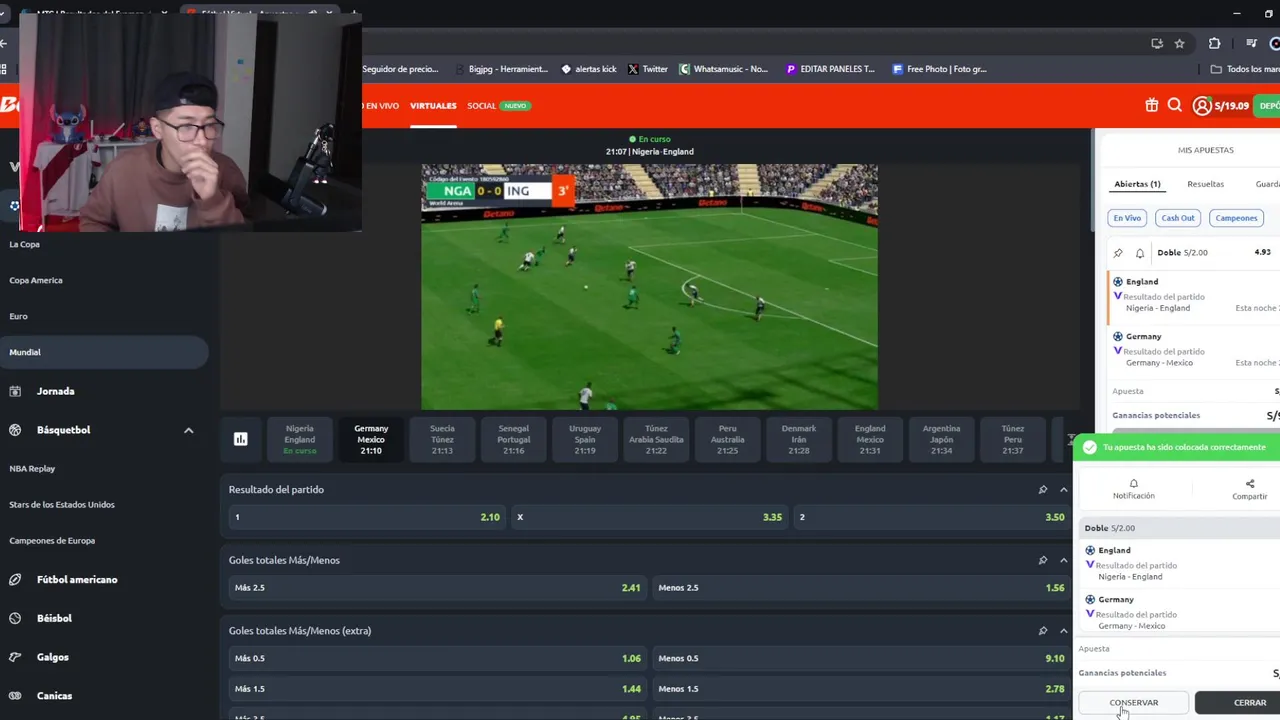Select the Senegal Portugal 21:16 match
Viewport: 1280px width, 720px height.
[514, 439]
